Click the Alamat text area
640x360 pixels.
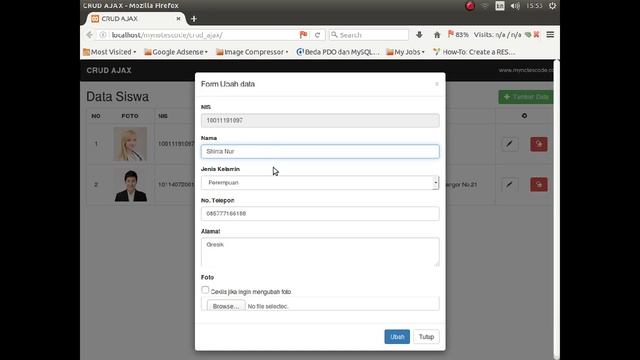coord(320,252)
